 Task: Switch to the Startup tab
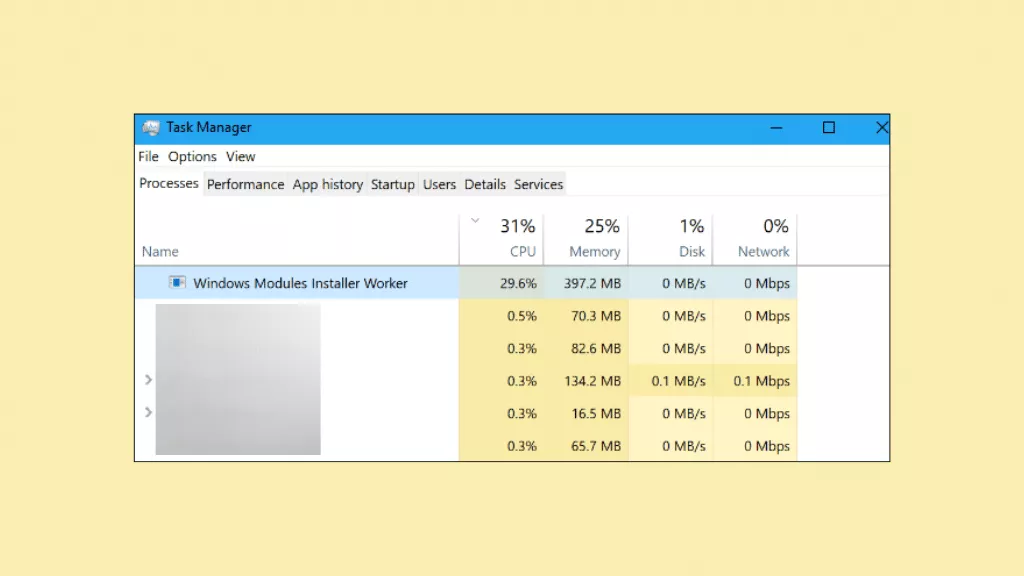click(392, 185)
